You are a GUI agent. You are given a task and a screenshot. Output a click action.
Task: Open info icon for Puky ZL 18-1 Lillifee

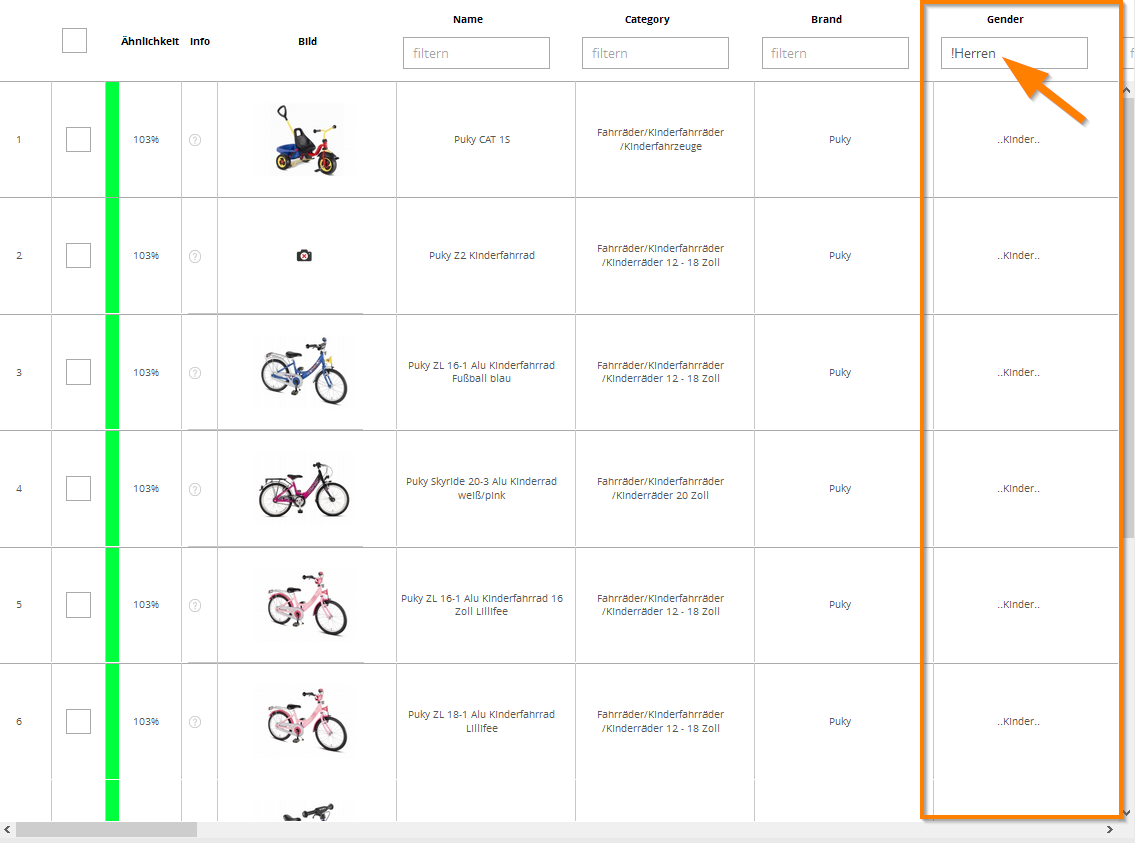195,721
